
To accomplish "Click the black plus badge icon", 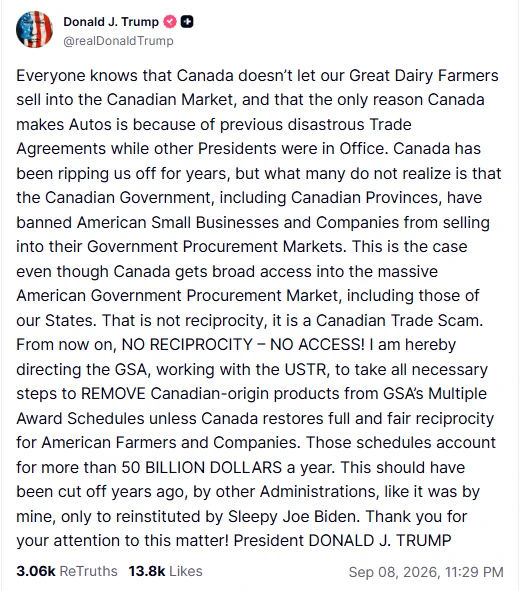I will [x=187, y=22].
